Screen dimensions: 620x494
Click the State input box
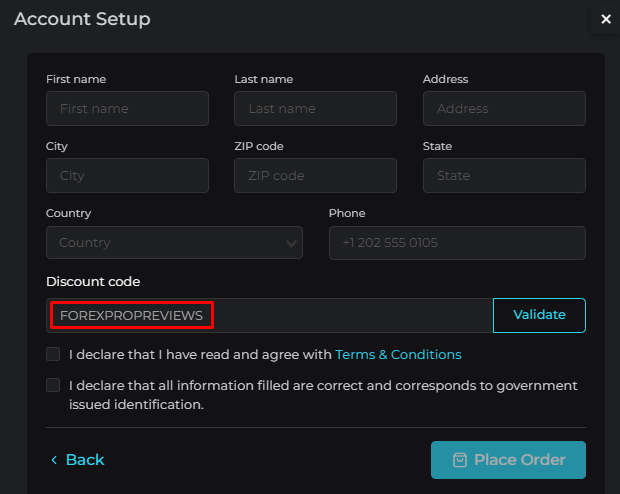[504, 175]
